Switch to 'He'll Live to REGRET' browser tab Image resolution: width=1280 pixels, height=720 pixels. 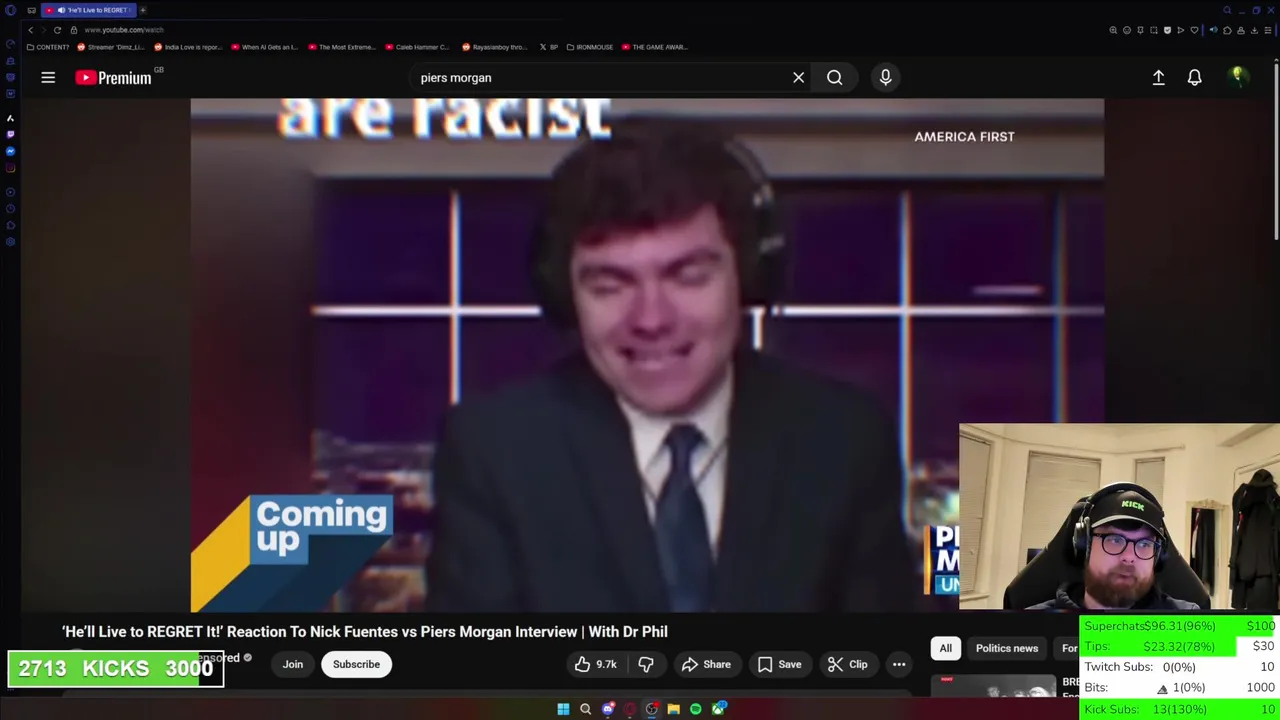[x=88, y=10]
